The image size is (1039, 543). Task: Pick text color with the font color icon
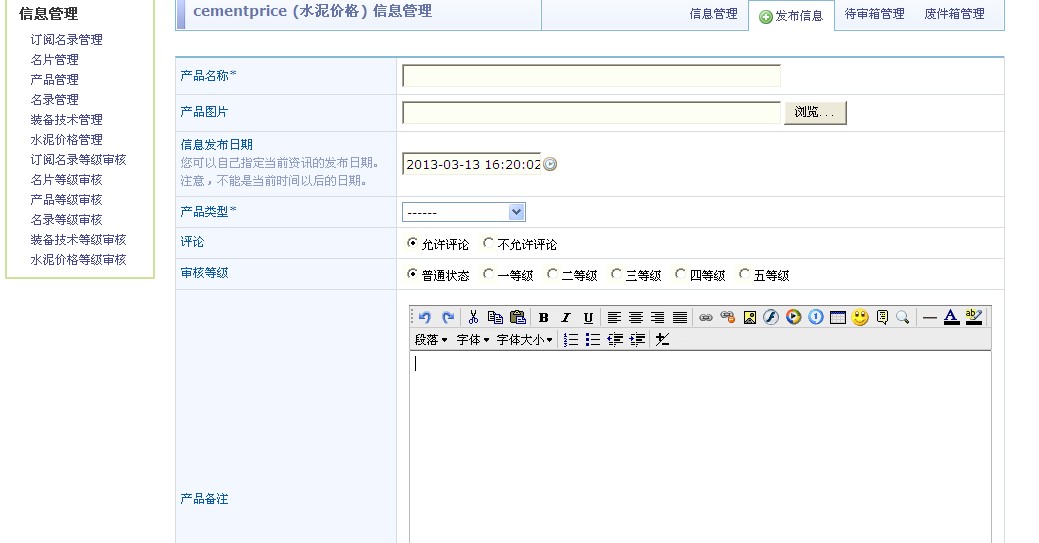coord(951,317)
